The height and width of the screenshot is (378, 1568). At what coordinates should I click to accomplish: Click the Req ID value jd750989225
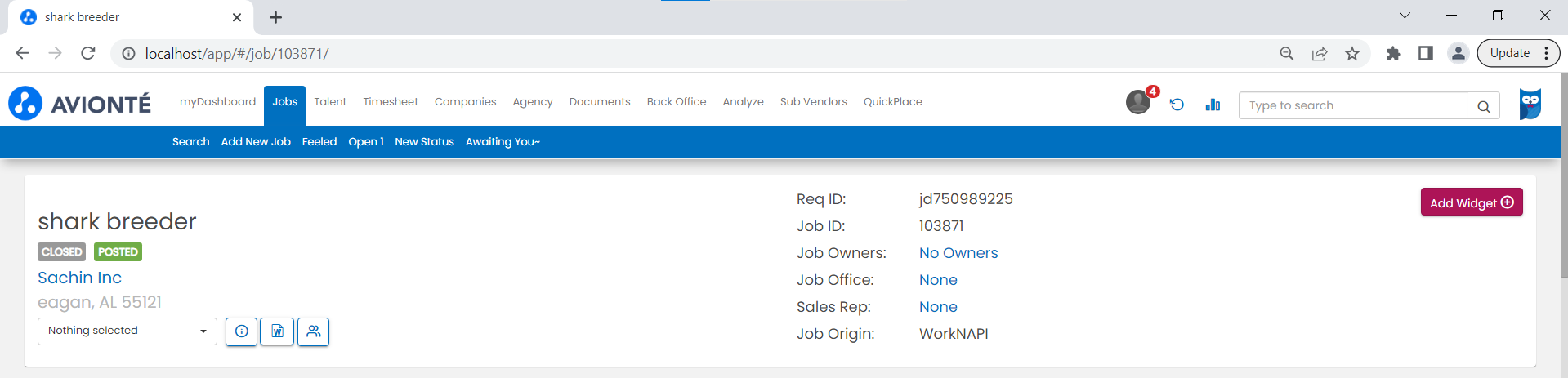coord(966,199)
